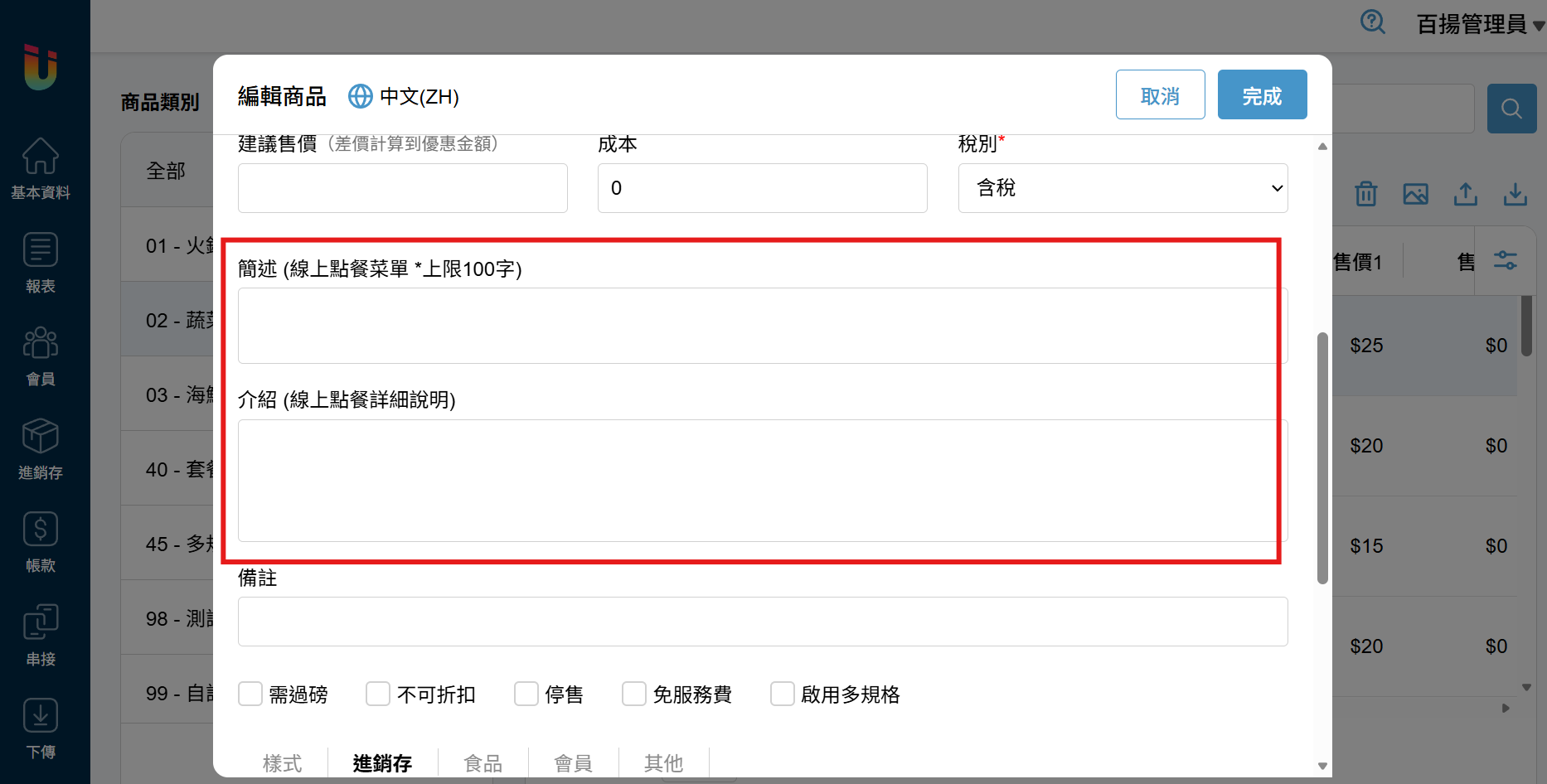Screen dimensions: 1547x784
Task: Click the trash delete icon
Action: point(1365,194)
